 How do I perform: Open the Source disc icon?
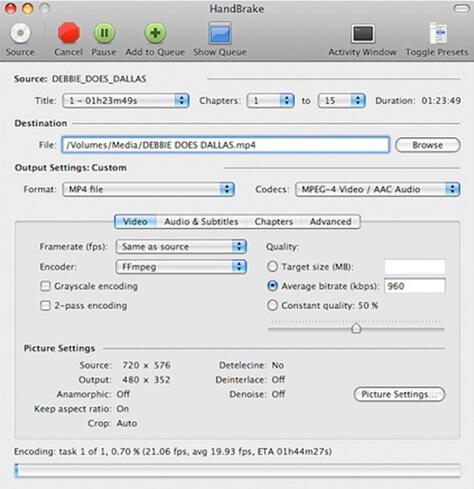pos(20,33)
